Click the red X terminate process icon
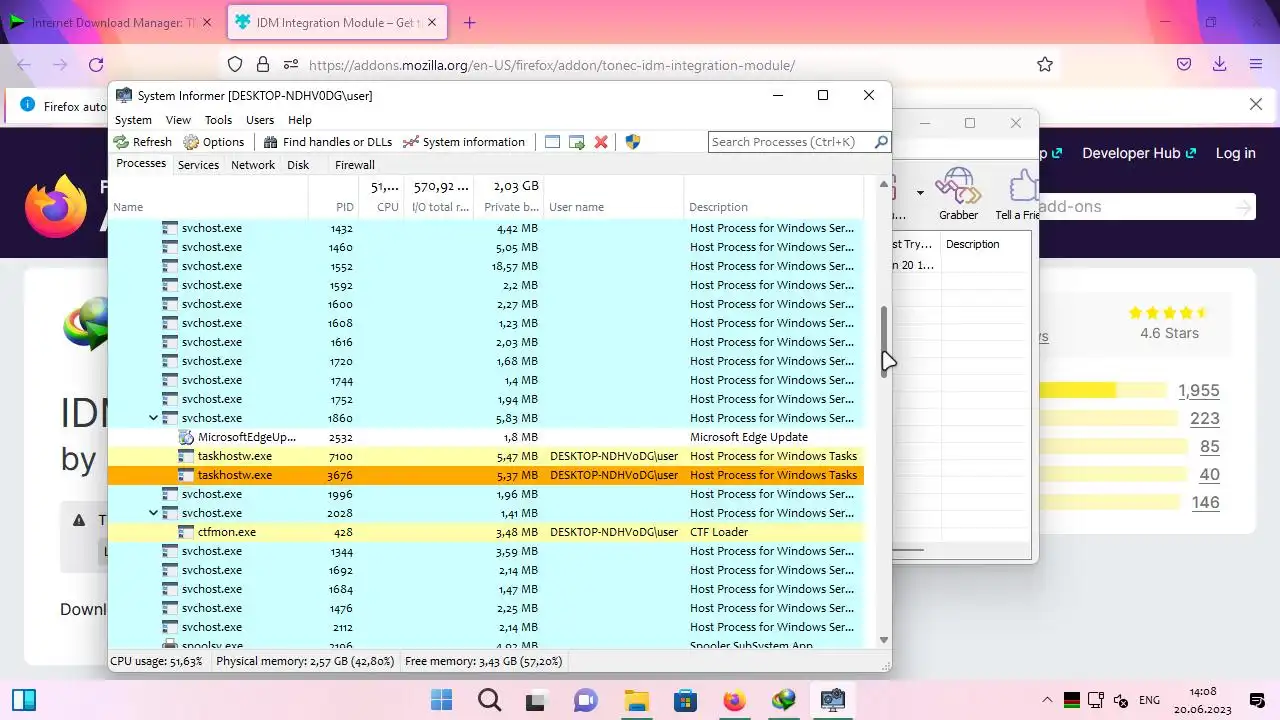Screen dimensions: 1280x720 601,142
